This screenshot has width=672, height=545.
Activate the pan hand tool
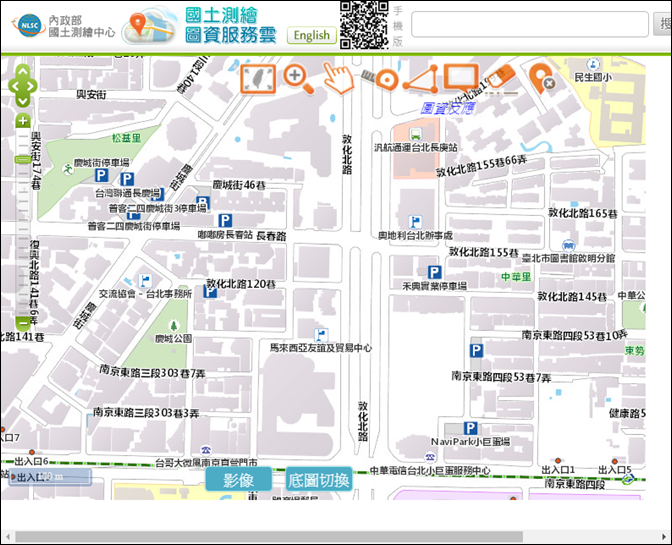(339, 78)
